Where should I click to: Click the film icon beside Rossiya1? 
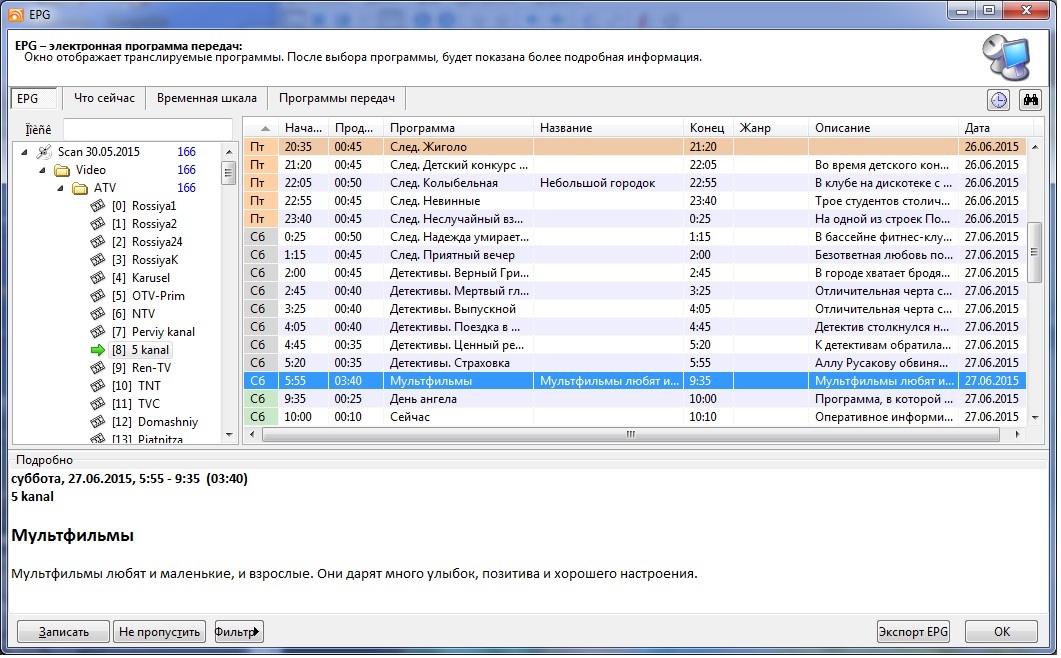pyautogui.click(x=97, y=206)
